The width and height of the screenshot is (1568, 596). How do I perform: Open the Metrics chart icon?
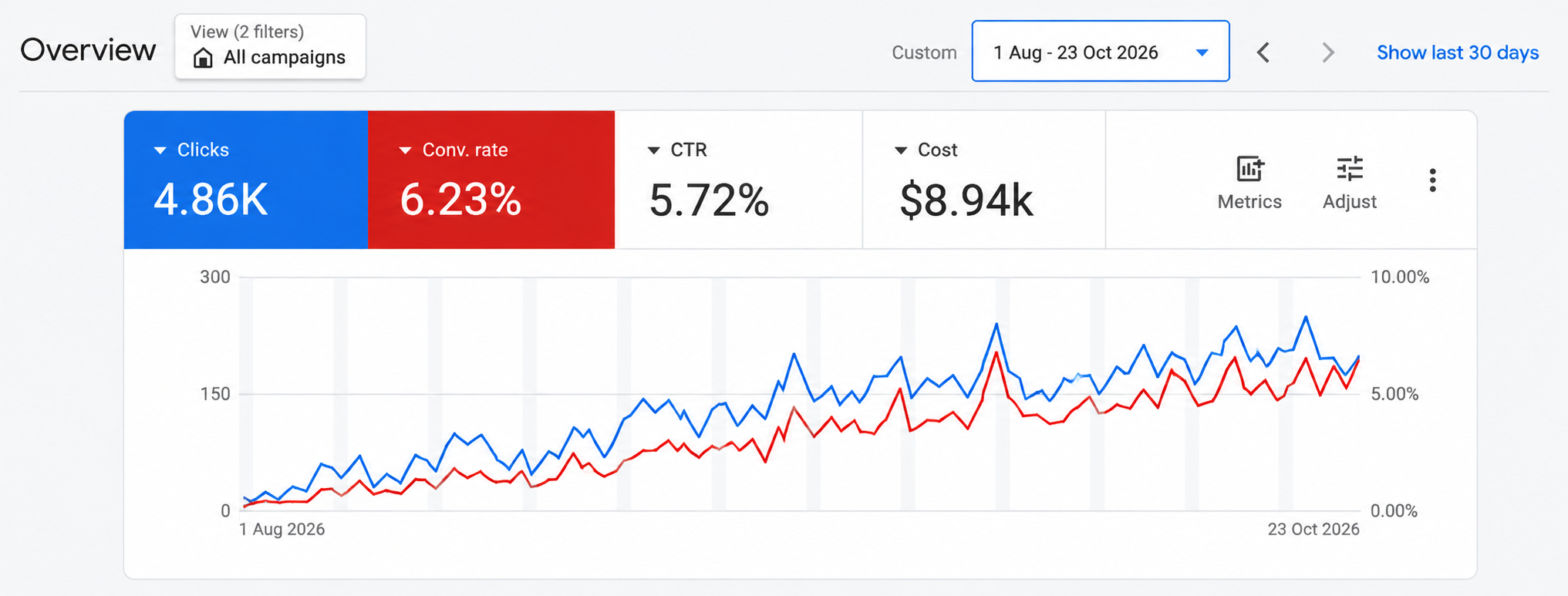pos(1249,168)
